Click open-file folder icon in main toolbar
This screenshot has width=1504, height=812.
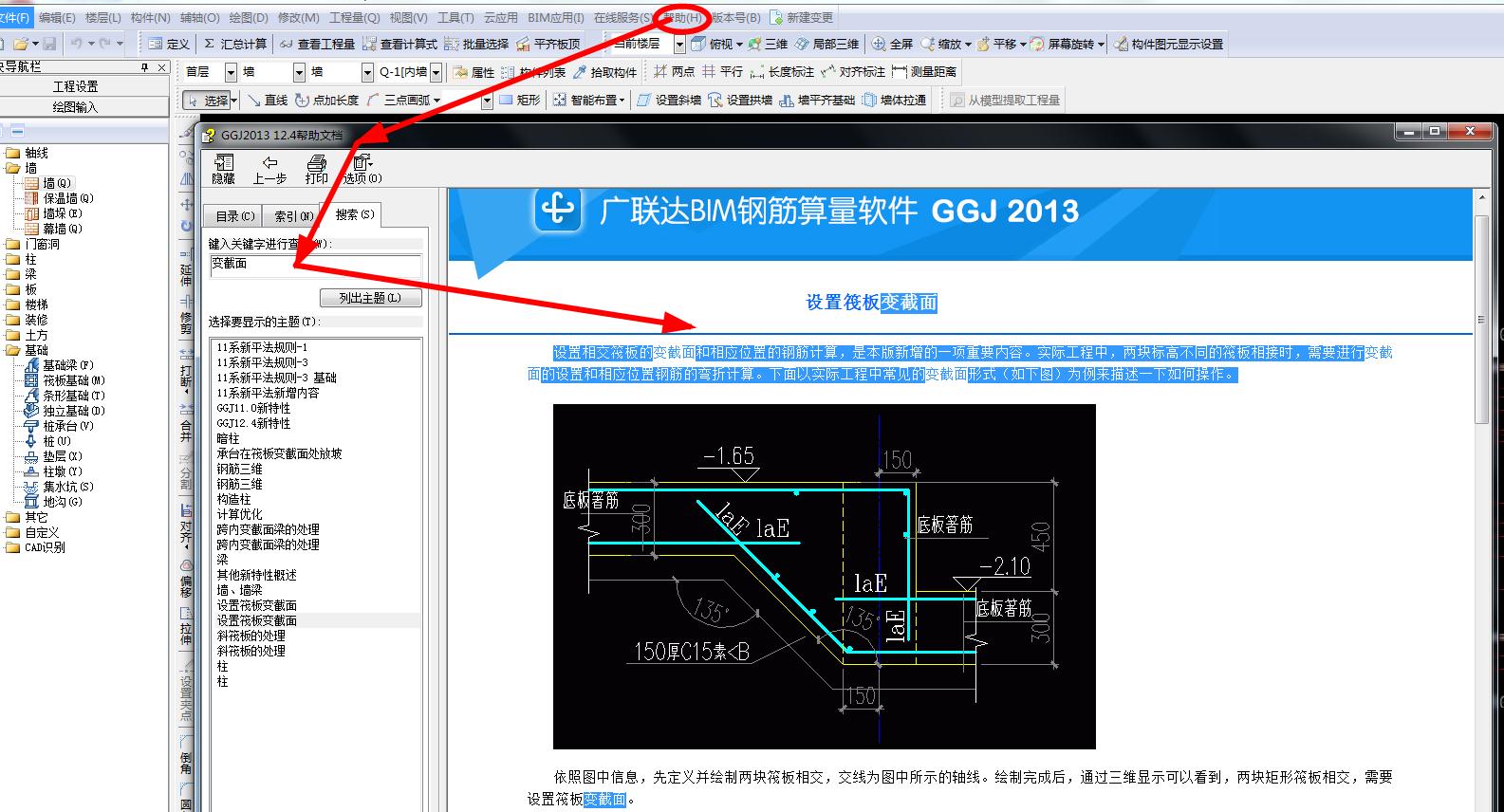(22, 44)
